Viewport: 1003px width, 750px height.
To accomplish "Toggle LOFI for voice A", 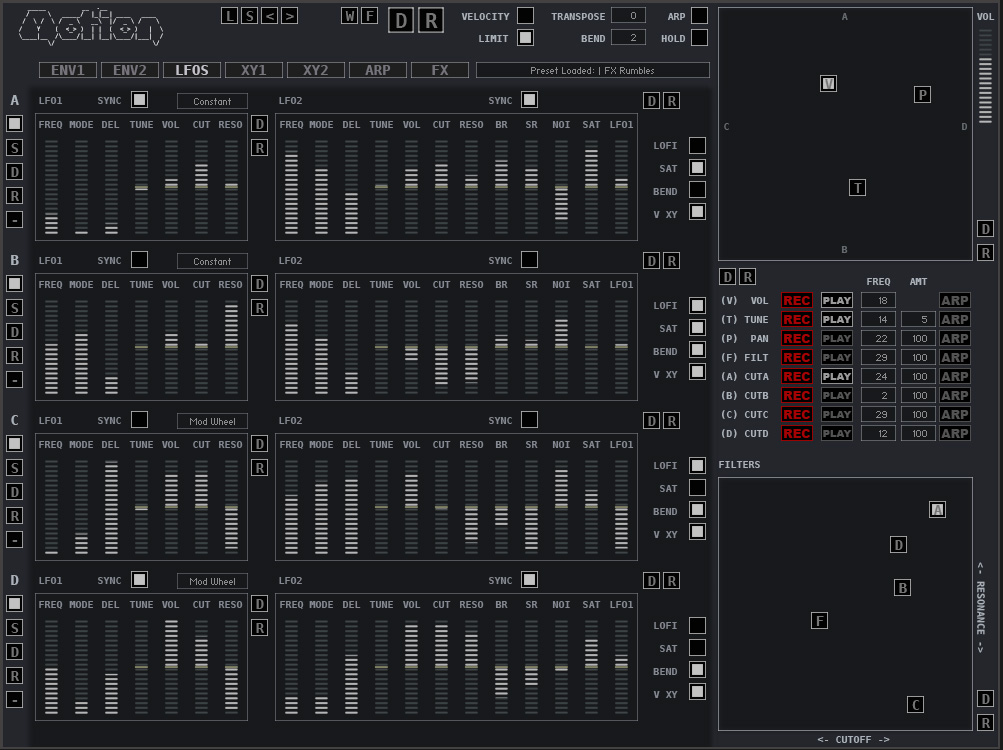I will (695, 145).
